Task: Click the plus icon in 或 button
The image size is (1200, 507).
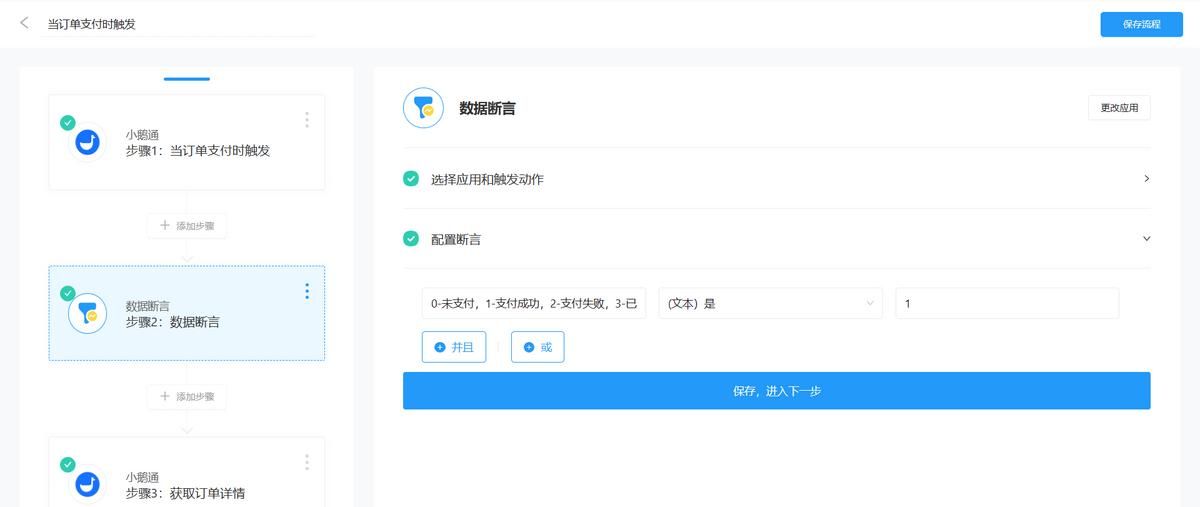Action: [529, 347]
